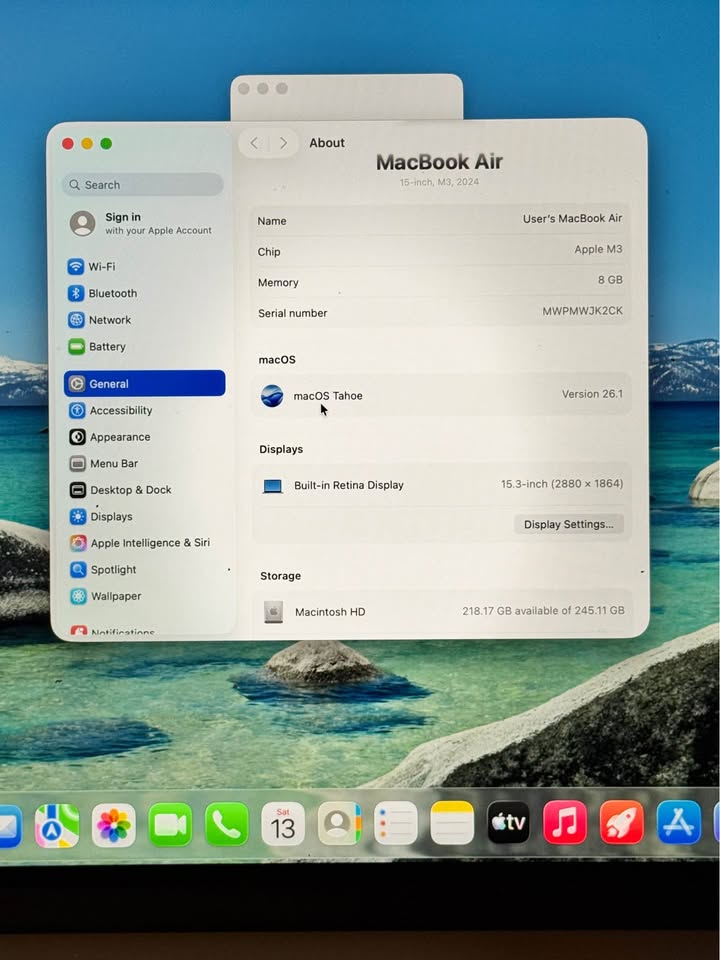Launch FaceTime from the Dock
The height and width of the screenshot is (960, 720).
170,825
